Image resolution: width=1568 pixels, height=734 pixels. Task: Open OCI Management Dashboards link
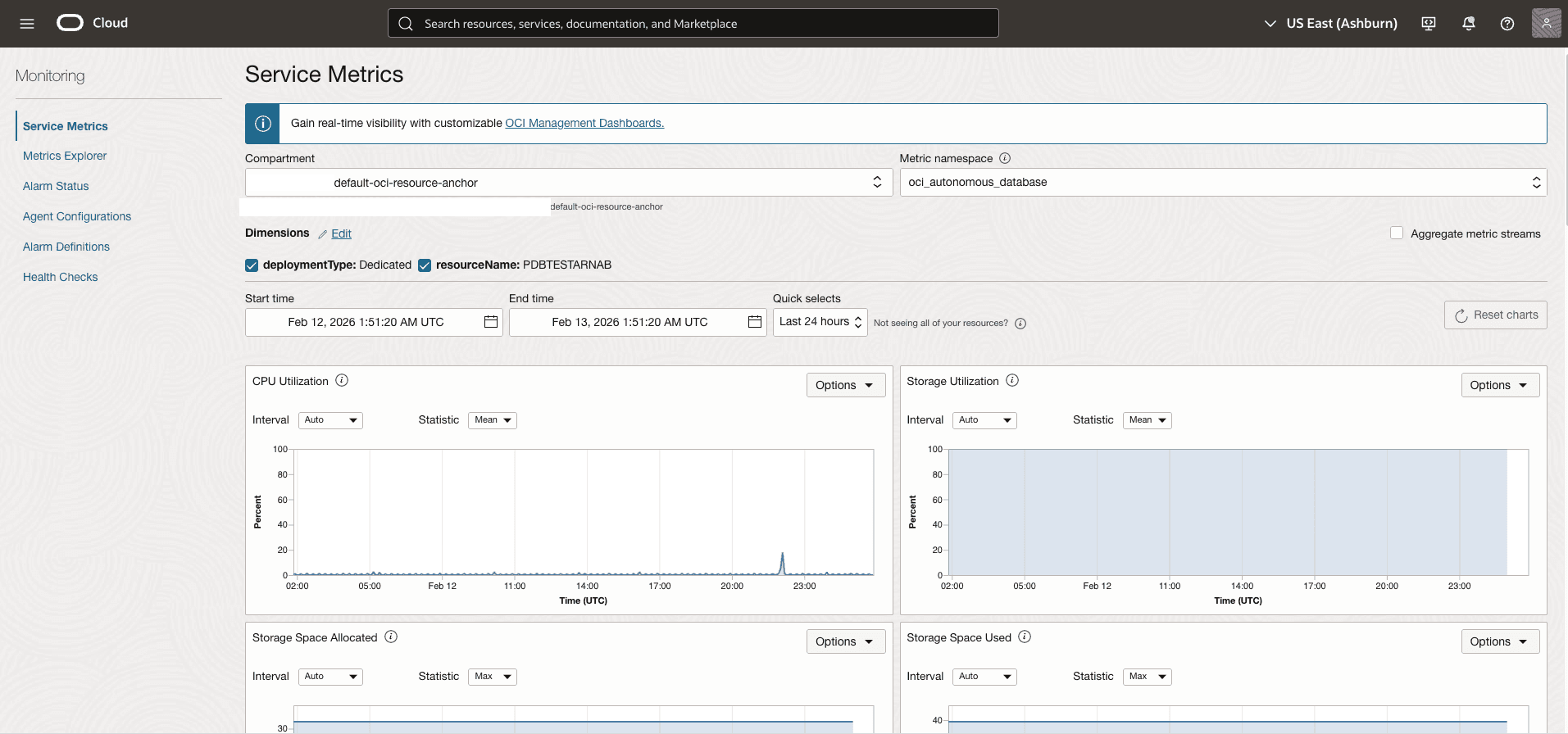pos(584,123)
